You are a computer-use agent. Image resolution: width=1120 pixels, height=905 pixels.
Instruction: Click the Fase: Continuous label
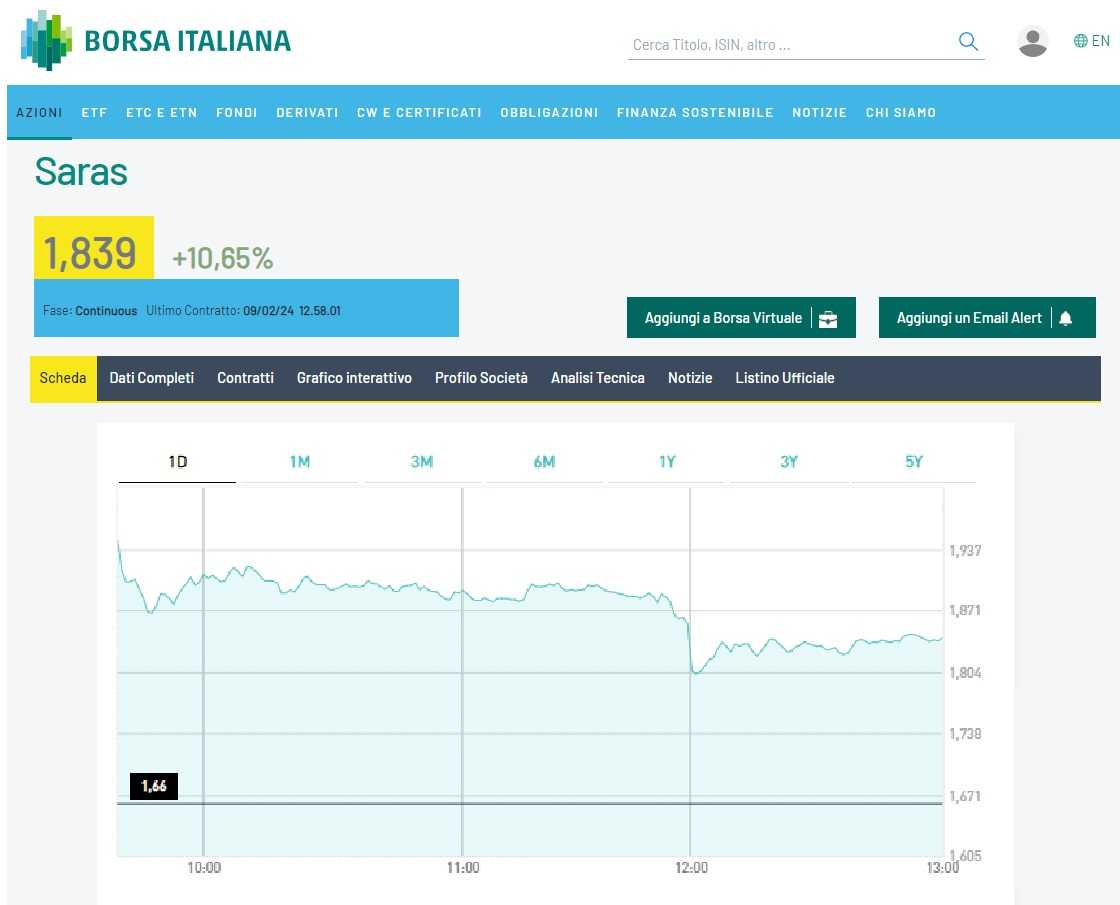(90, 311)
